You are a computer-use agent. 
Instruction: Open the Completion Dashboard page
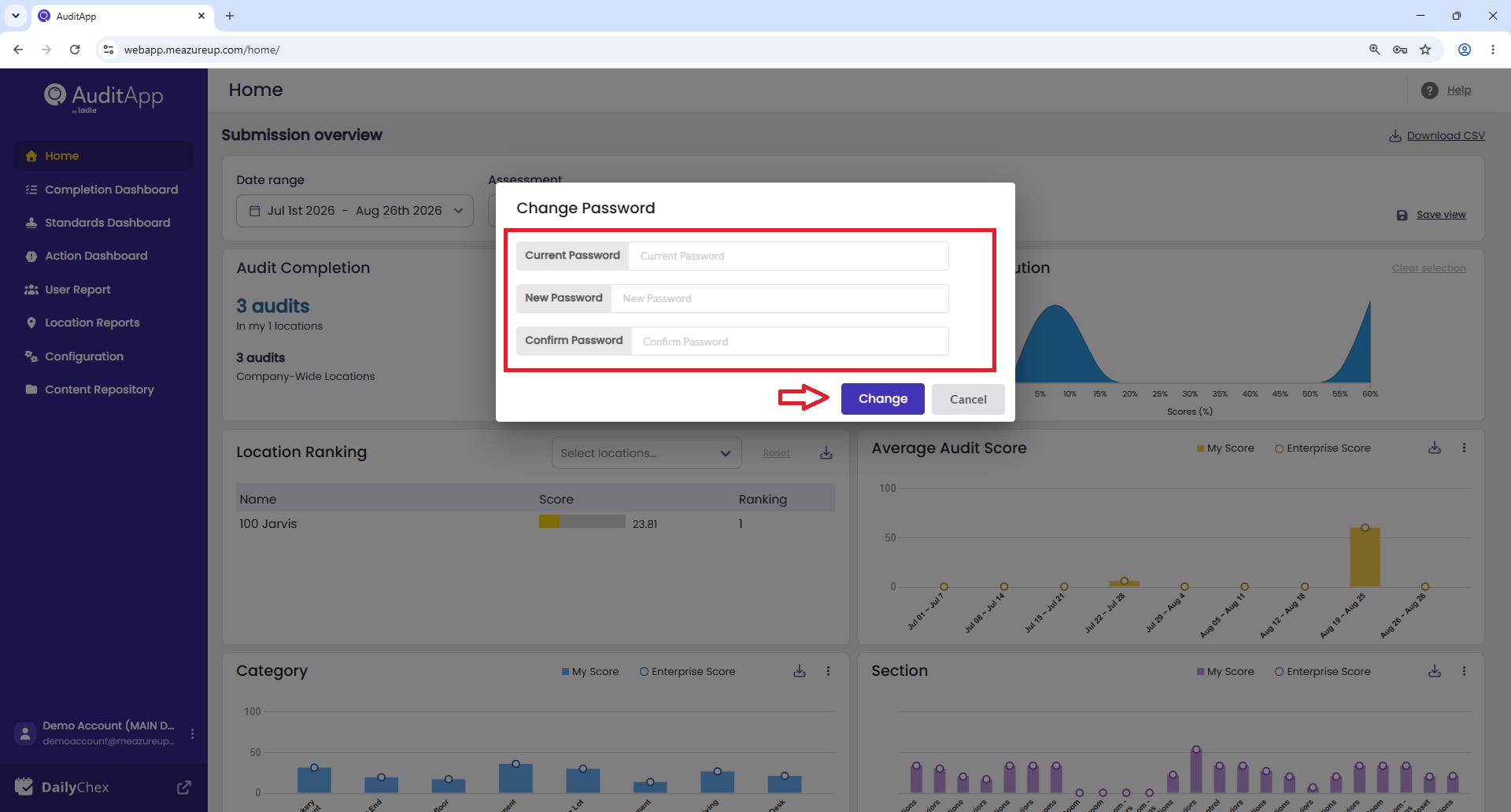click(x=103, y=190)
